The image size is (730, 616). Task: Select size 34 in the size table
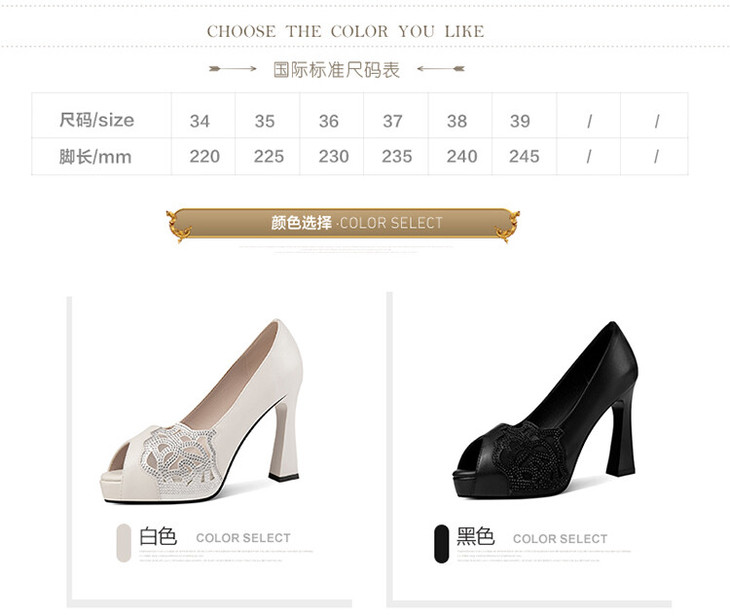(x=200, y=121)
